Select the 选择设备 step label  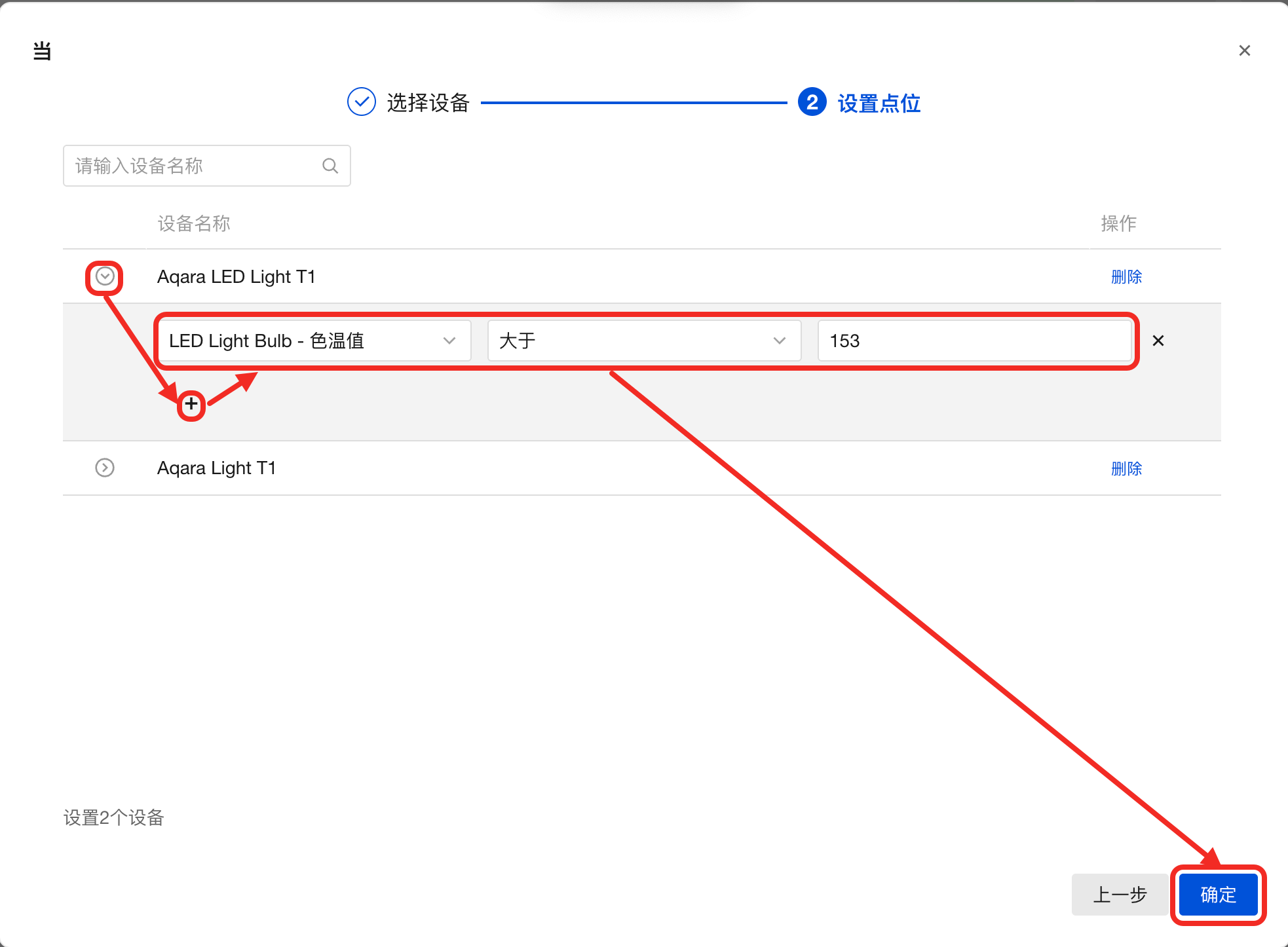tap(428, 103)
